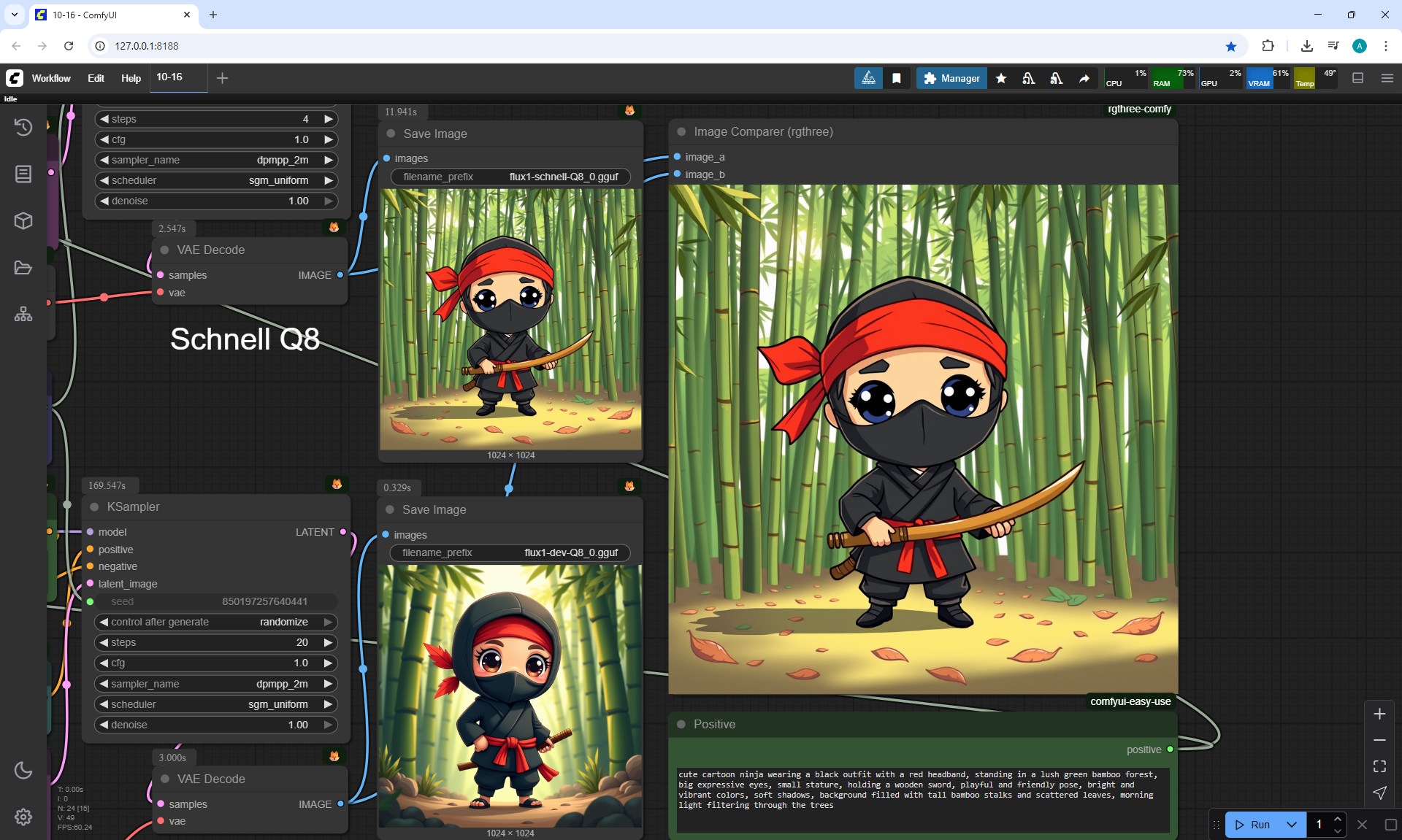The width and height of the screenshot is (1402, 840).
Task: Open control after generate randomize combo
Action: [x=215, y=622]
